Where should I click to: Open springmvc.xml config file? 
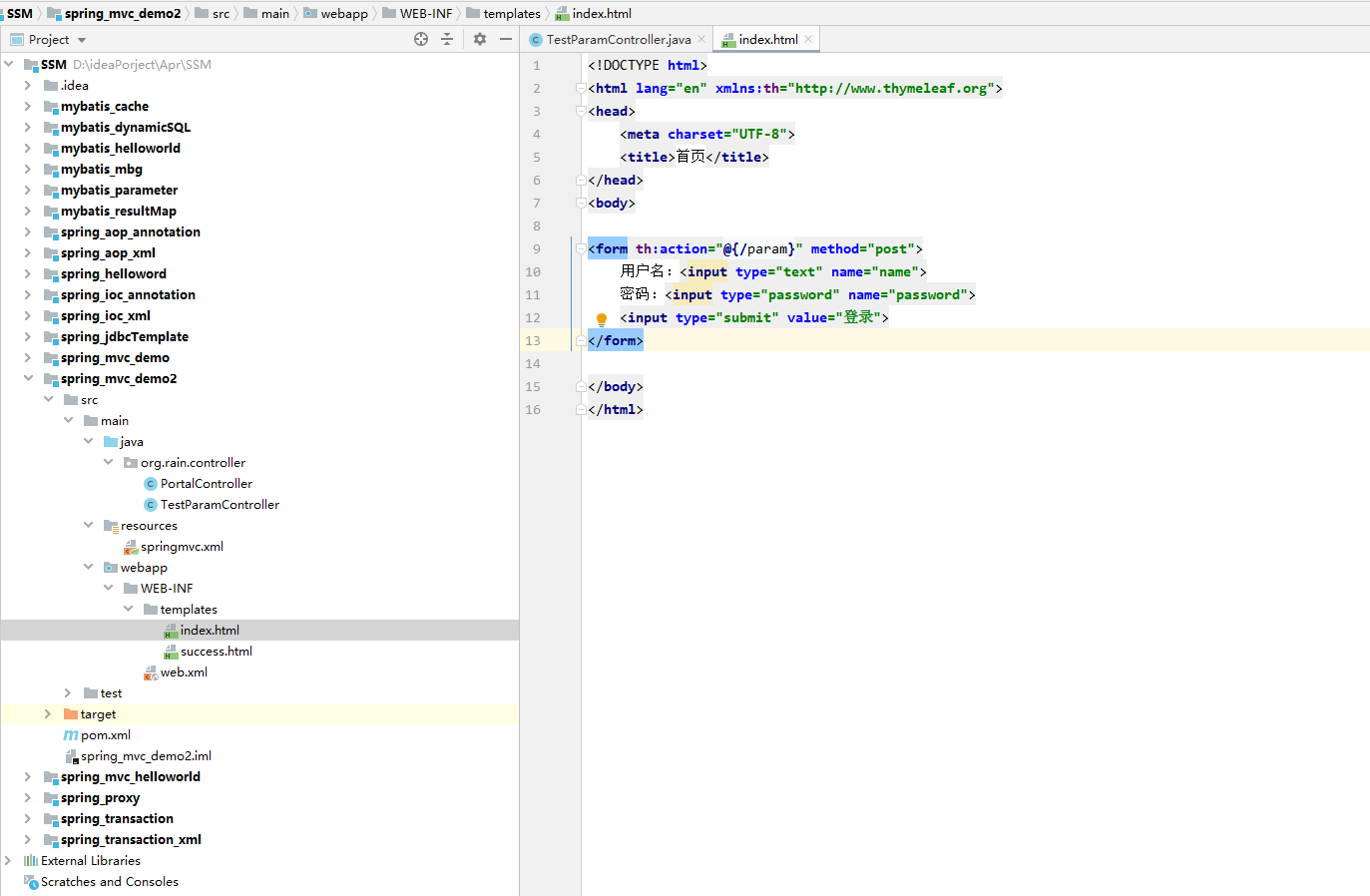click(182, 547)
